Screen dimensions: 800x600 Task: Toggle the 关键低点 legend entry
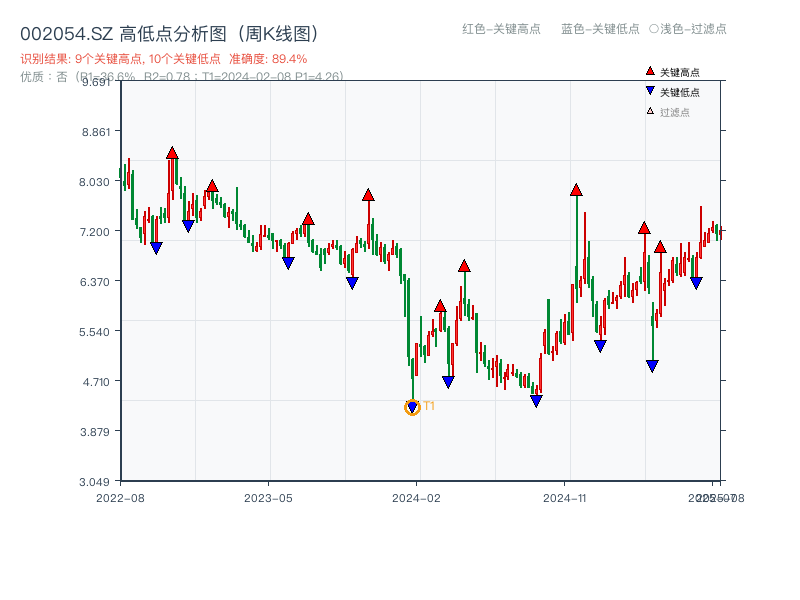(x=680, y=92)
